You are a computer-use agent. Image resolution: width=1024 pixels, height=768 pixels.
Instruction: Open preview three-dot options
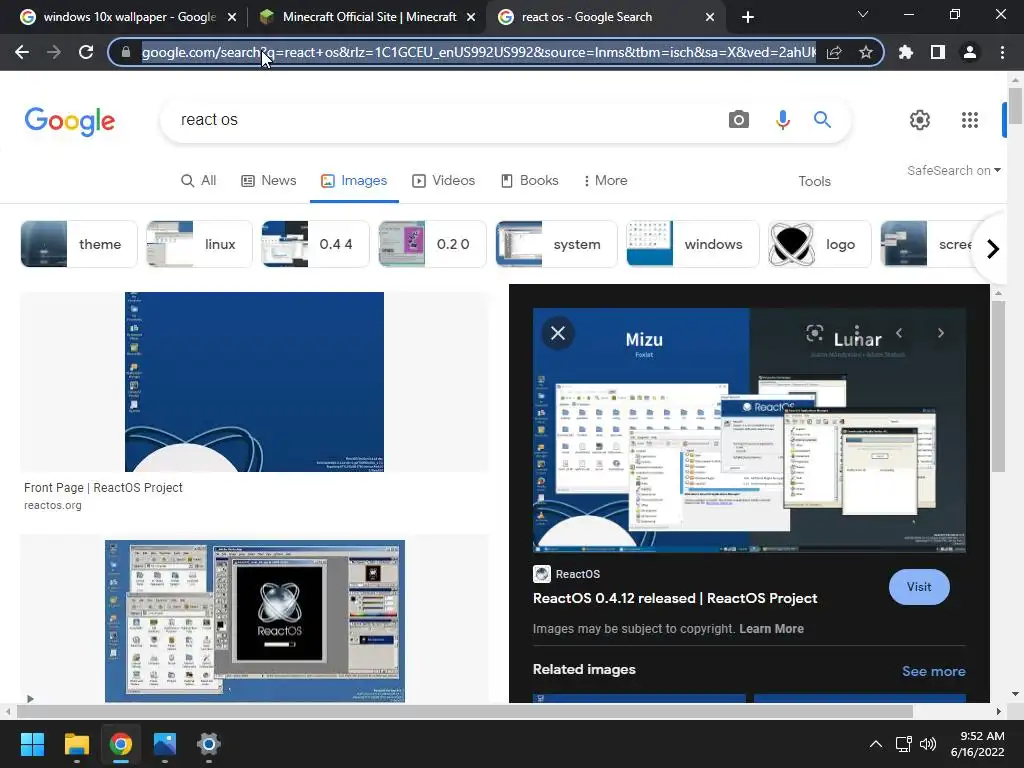click(857, 333)
